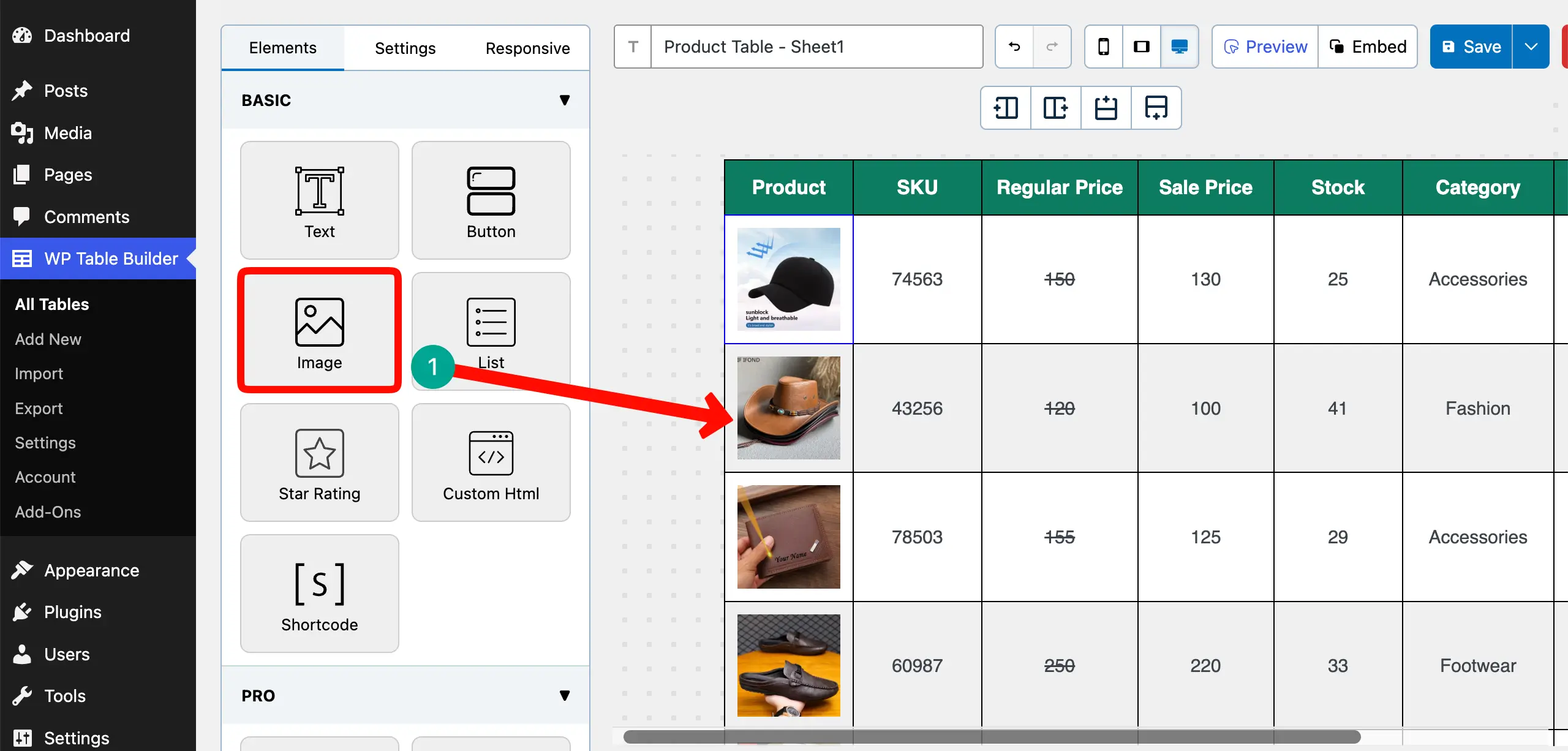Screen dimensions: 1568x751
Task: Insert a row below
Action: pyautogui.click(x=1156, y=108)
